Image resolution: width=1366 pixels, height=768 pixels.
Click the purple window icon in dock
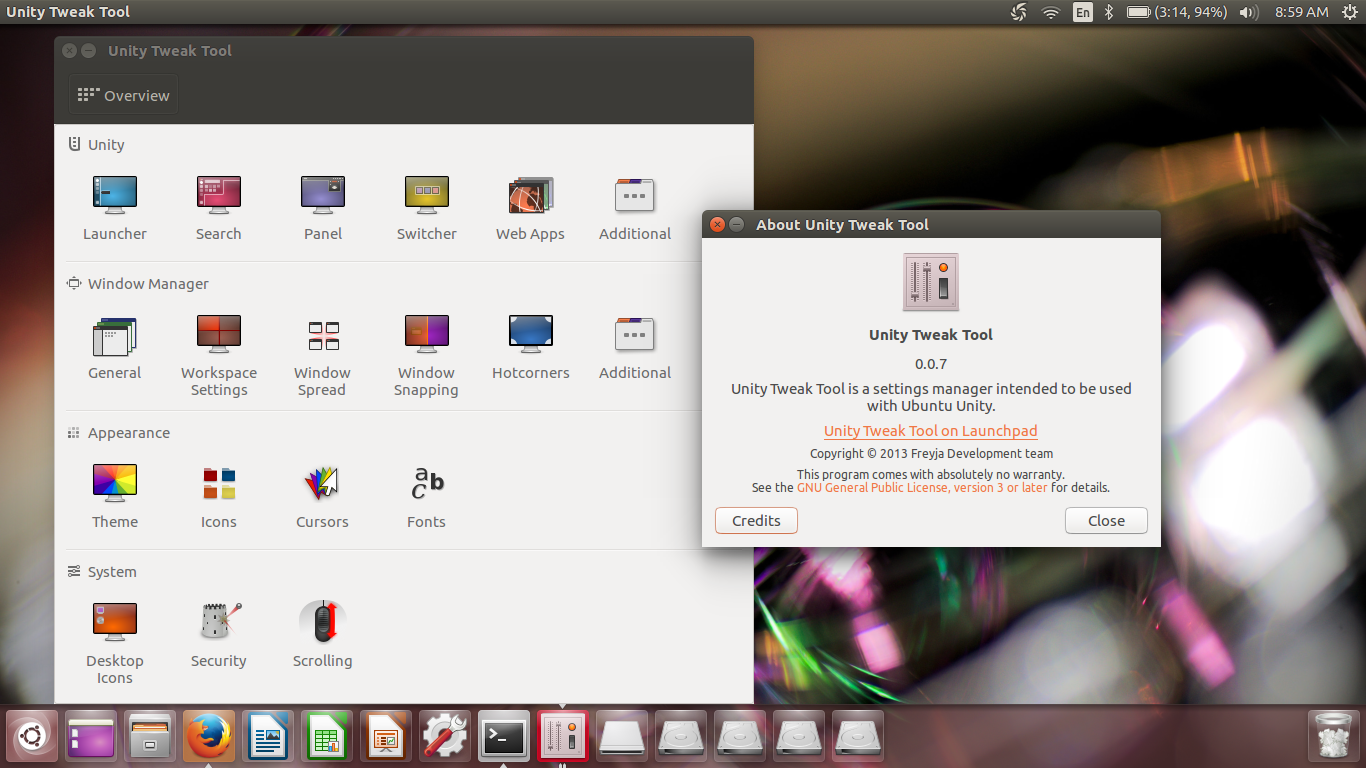[x=91, y=737]
